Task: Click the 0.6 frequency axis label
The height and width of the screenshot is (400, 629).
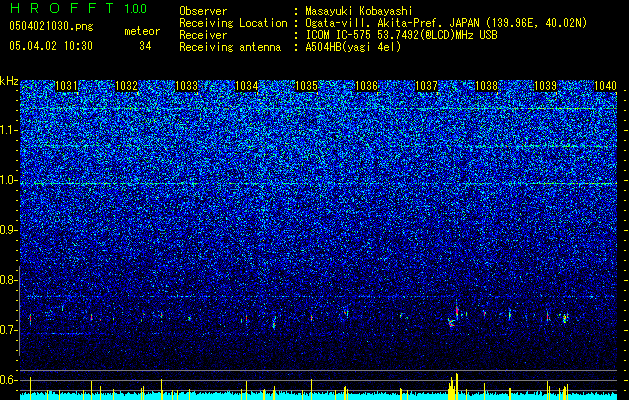Action: tap(8, 380)
